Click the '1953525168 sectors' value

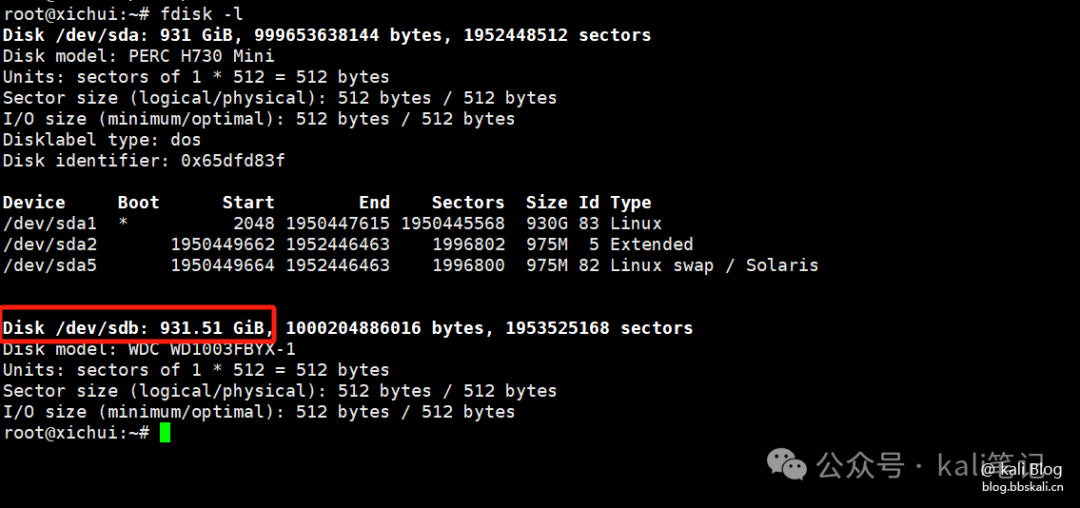tap(599, 328)
